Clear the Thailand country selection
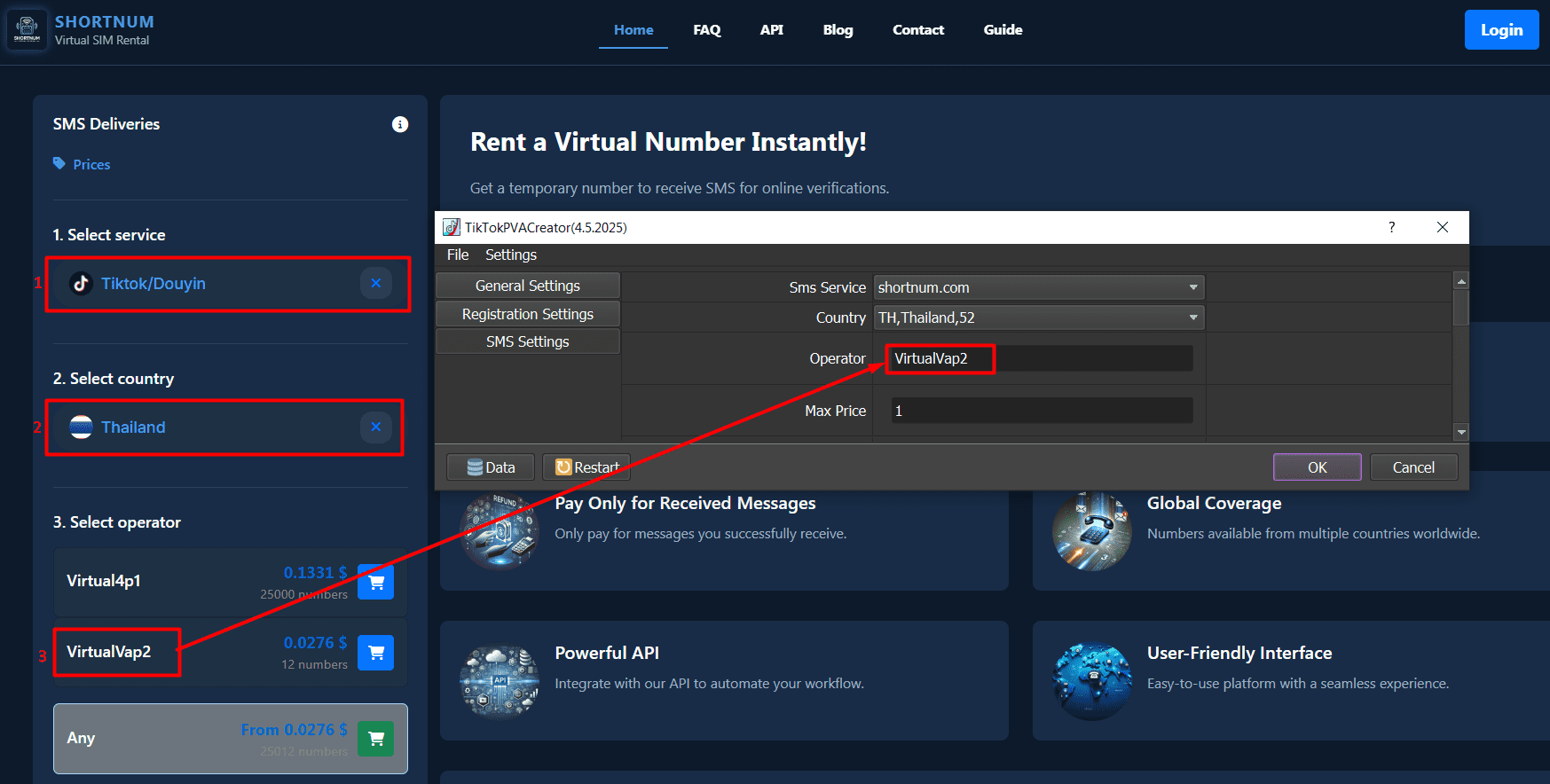This screenshot has width=1550, height=784. tap(376, 427)
